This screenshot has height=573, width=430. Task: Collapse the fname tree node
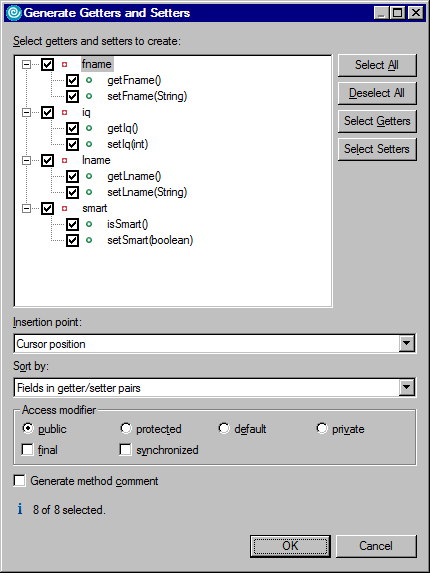(x=26, y=65)
